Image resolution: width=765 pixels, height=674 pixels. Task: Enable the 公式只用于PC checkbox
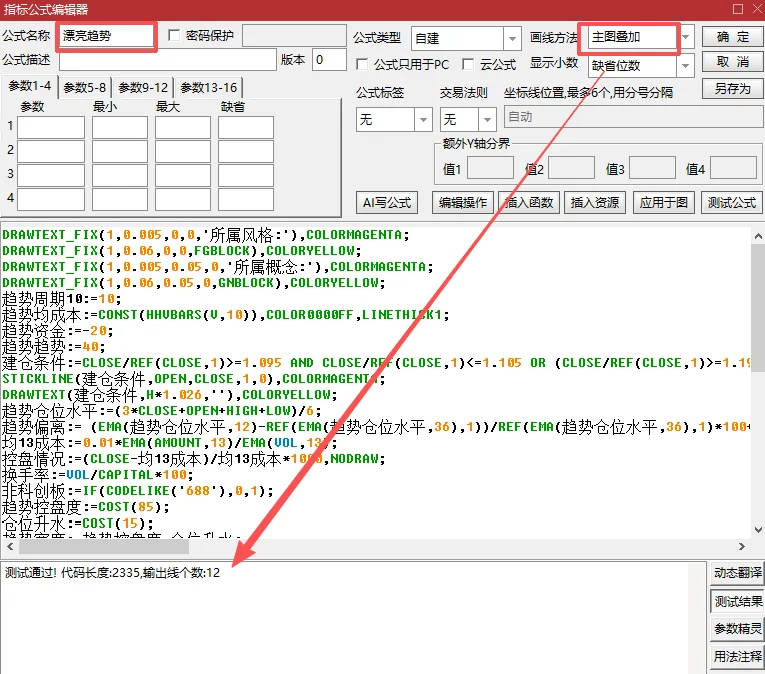[362, 64]
